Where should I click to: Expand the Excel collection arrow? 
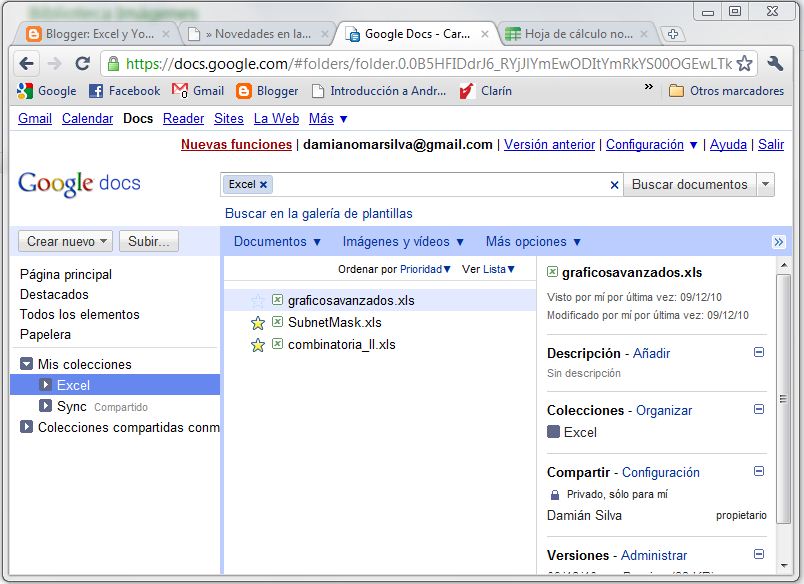point(45,385)
